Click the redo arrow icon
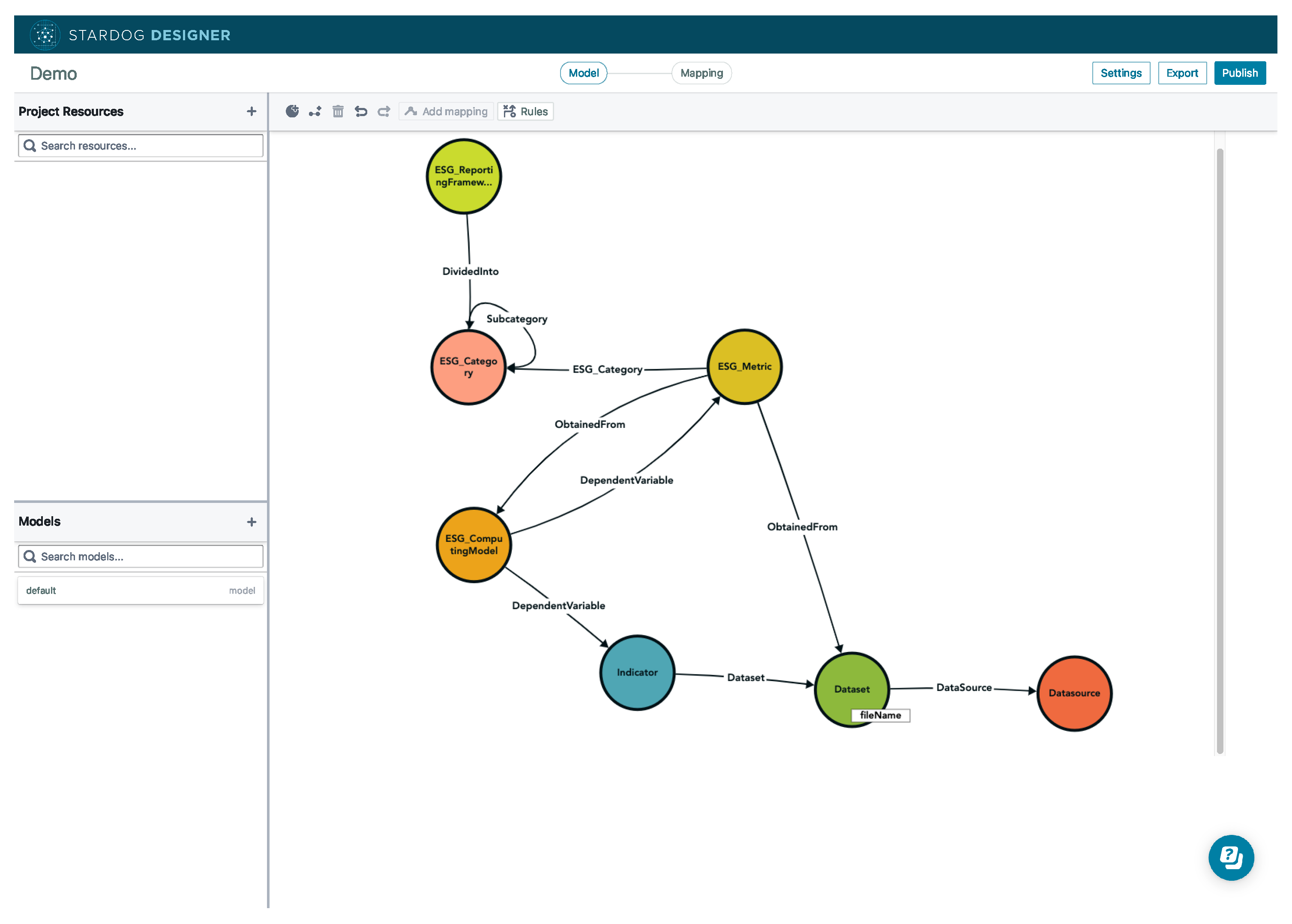 click(x=384, y=111)
